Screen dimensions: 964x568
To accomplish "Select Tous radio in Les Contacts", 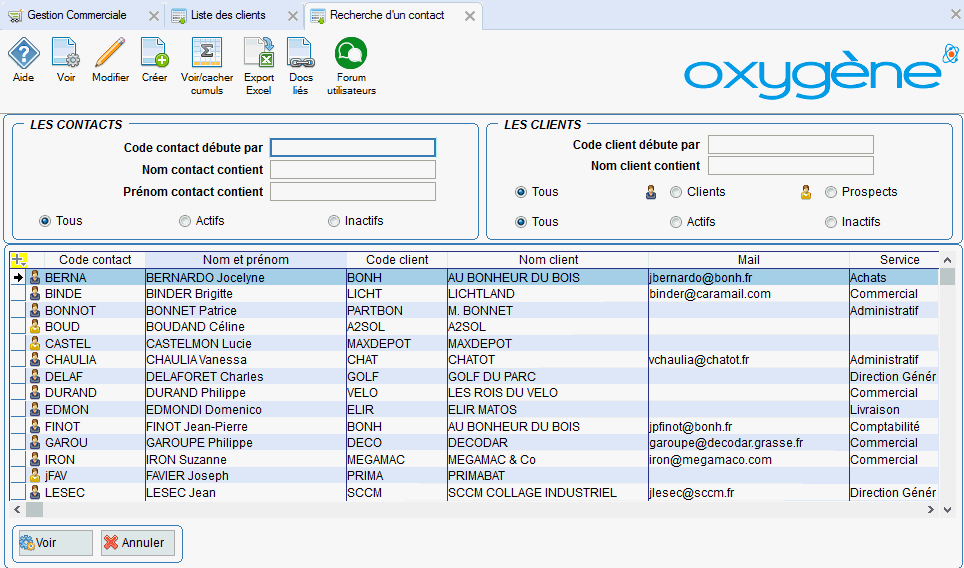I will tap(45, 221).
